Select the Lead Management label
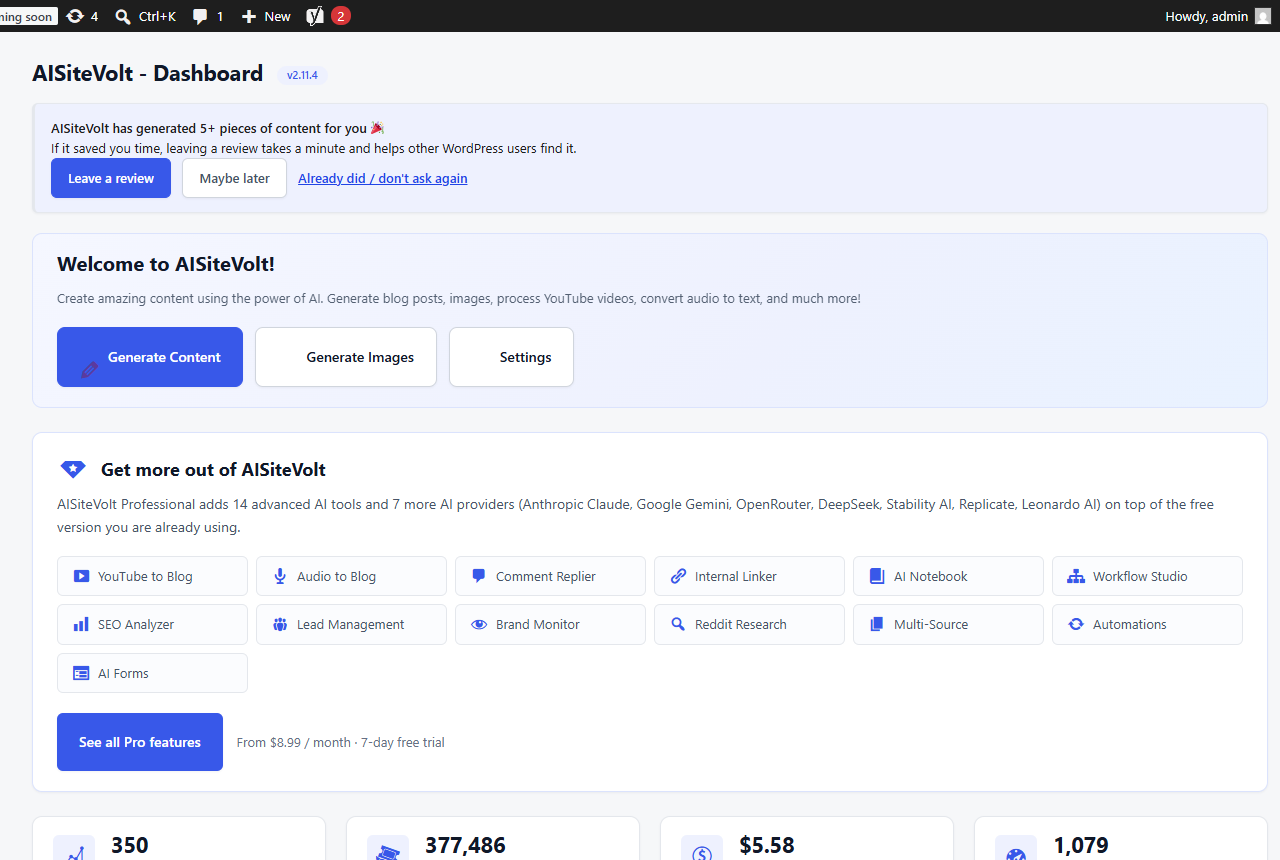The width and height of the screenshot is (1280, 860). (351, 624)
